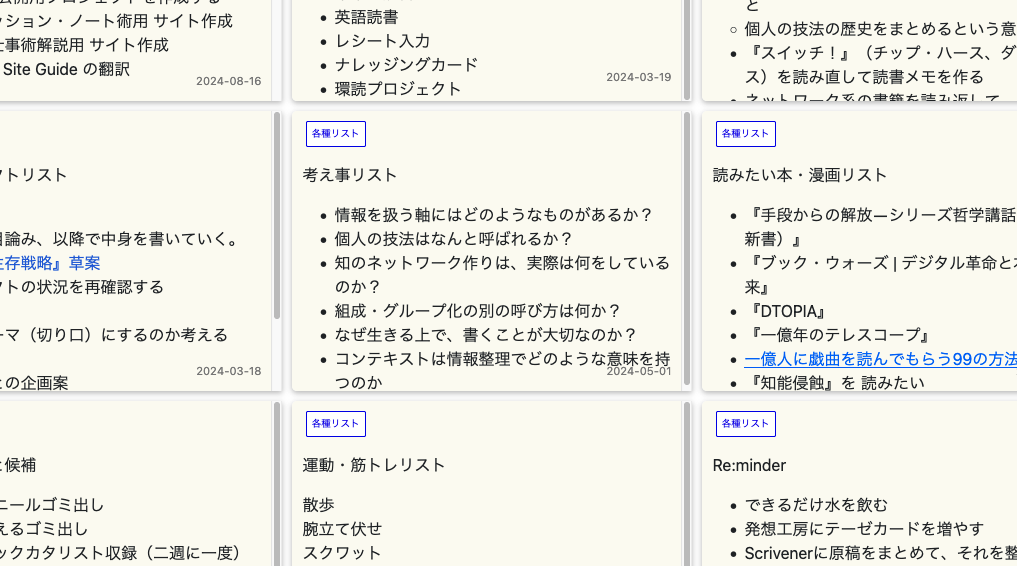Screen dimensions: 1017x566
Task: Click 個人の技法はなんと呼ばれるか？ item
Action: (x=453, y=239)
